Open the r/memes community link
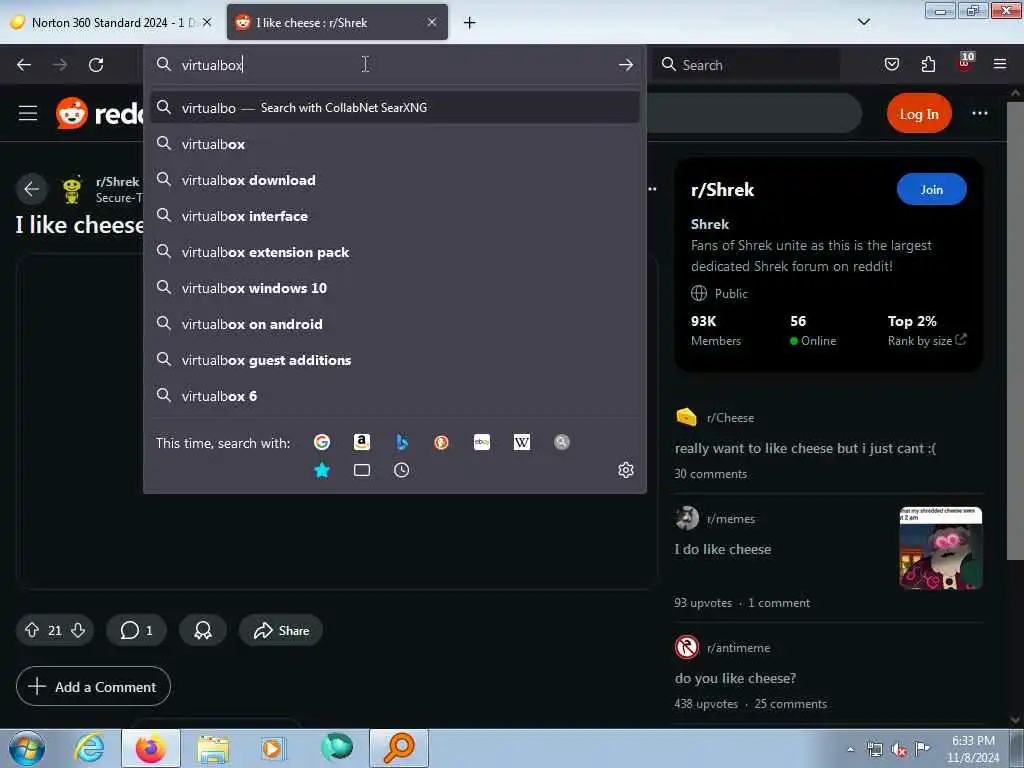Image resolution: width=1024 pixels, height=768 pixels. (731, 519)
